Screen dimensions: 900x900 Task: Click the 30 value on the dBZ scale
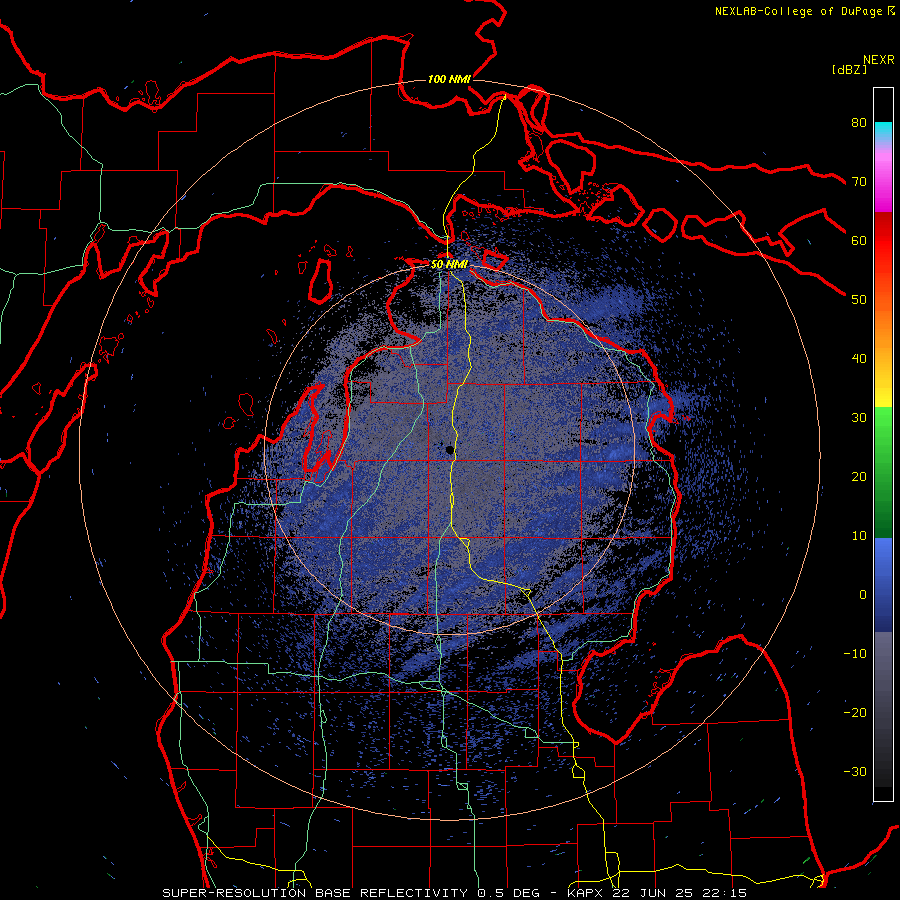pyautogui.click(x=859, y=417)
